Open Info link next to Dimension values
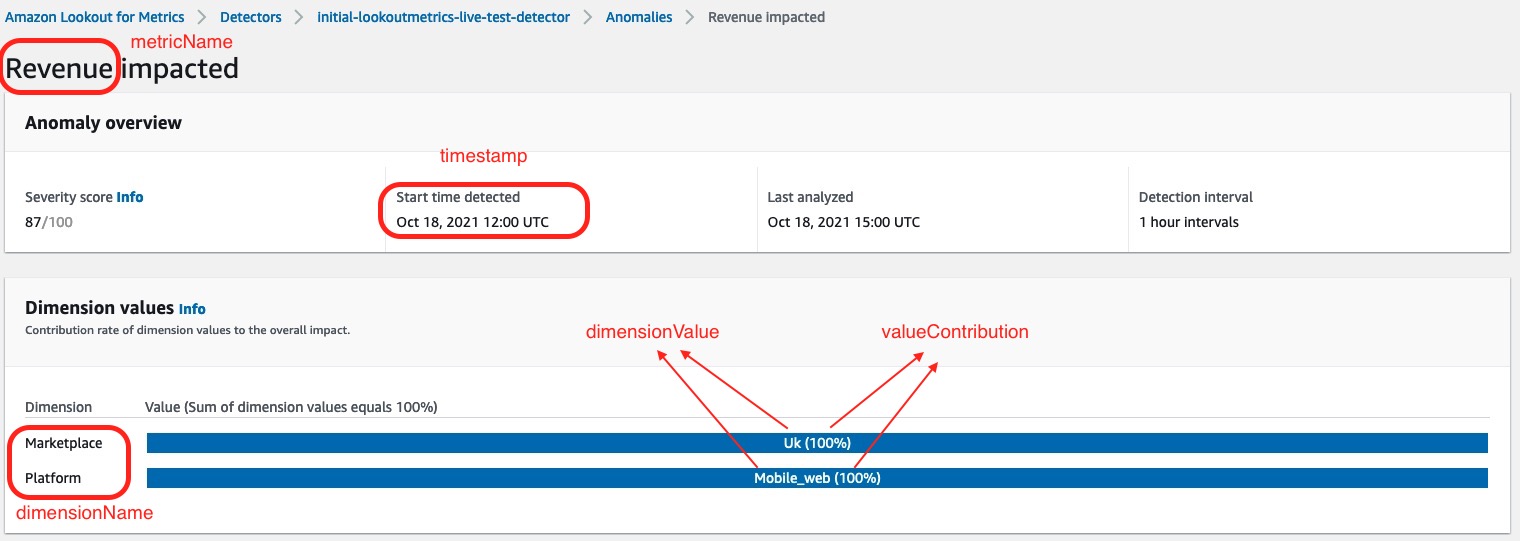 192,309
